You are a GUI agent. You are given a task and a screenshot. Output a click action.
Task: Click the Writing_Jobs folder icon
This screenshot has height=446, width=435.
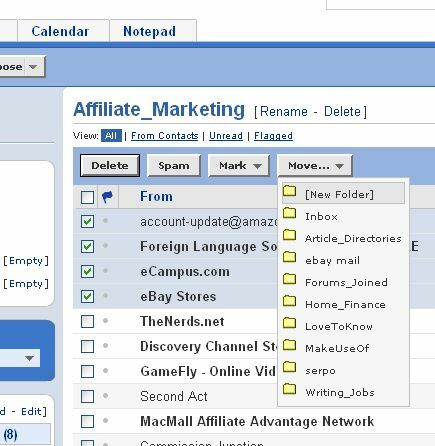coord(289,389)
